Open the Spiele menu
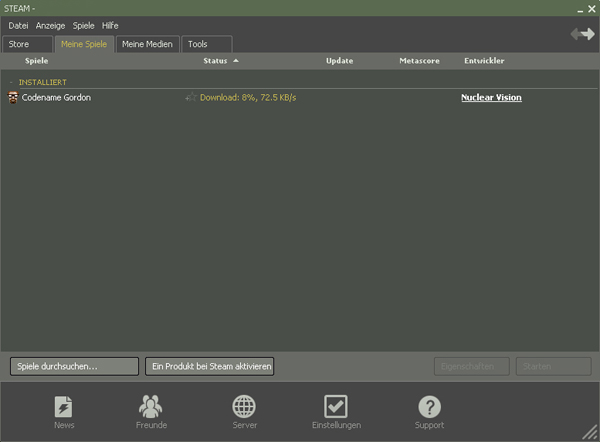 point(83,26)
